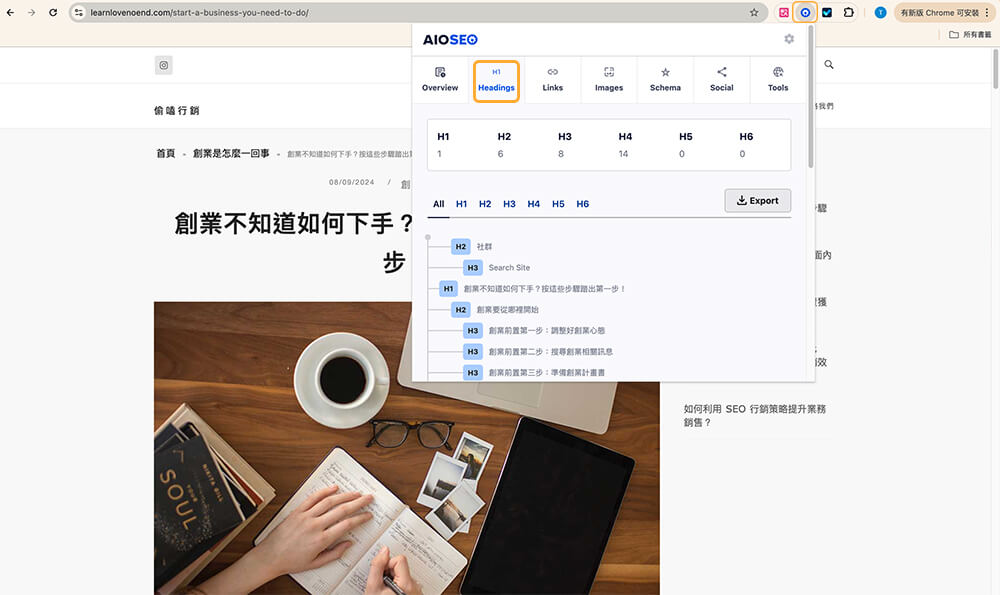Filter headings list by H1
The width and height of the screenshot is (1000, 595).
pyautogui.click(x=461, y=204)
